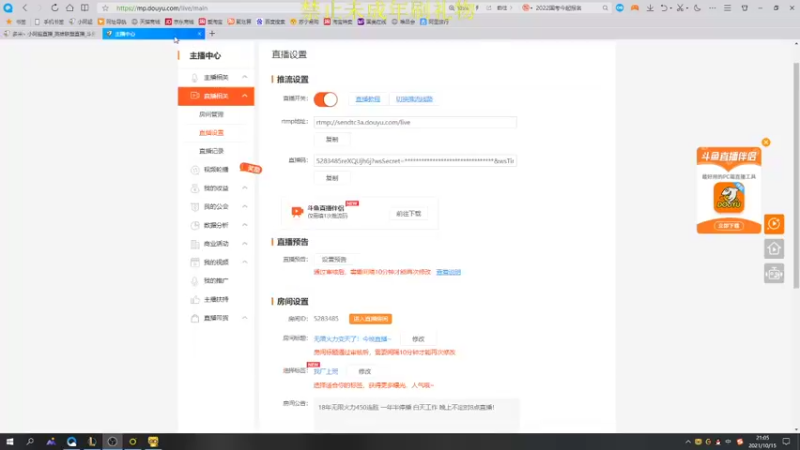The width and height of the screenshot is (800, 450).
Task: Switch to the first browser tab
Action: [50, 34]
